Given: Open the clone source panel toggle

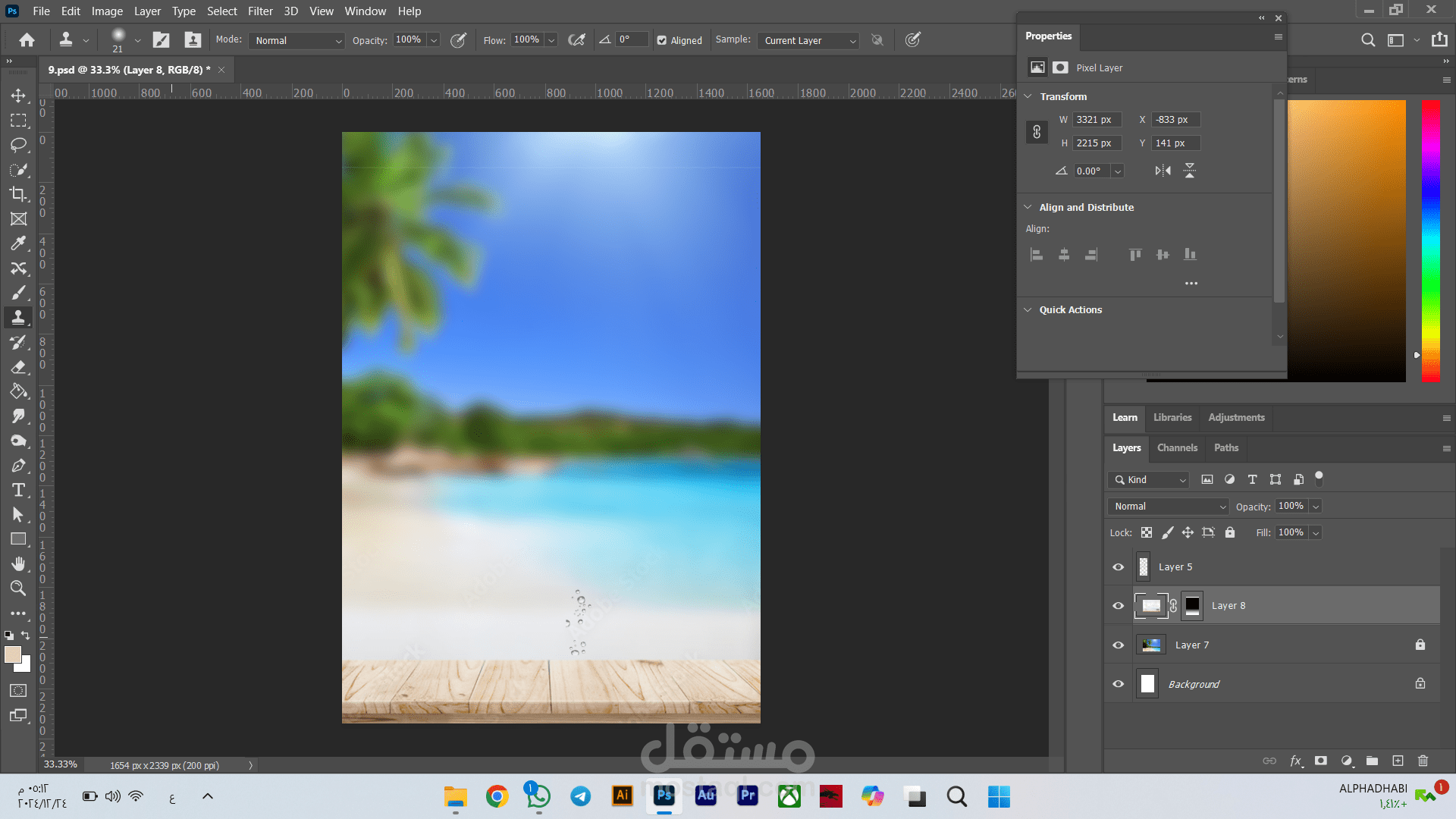Looking at the screenshot, I should tap(193, 40).
